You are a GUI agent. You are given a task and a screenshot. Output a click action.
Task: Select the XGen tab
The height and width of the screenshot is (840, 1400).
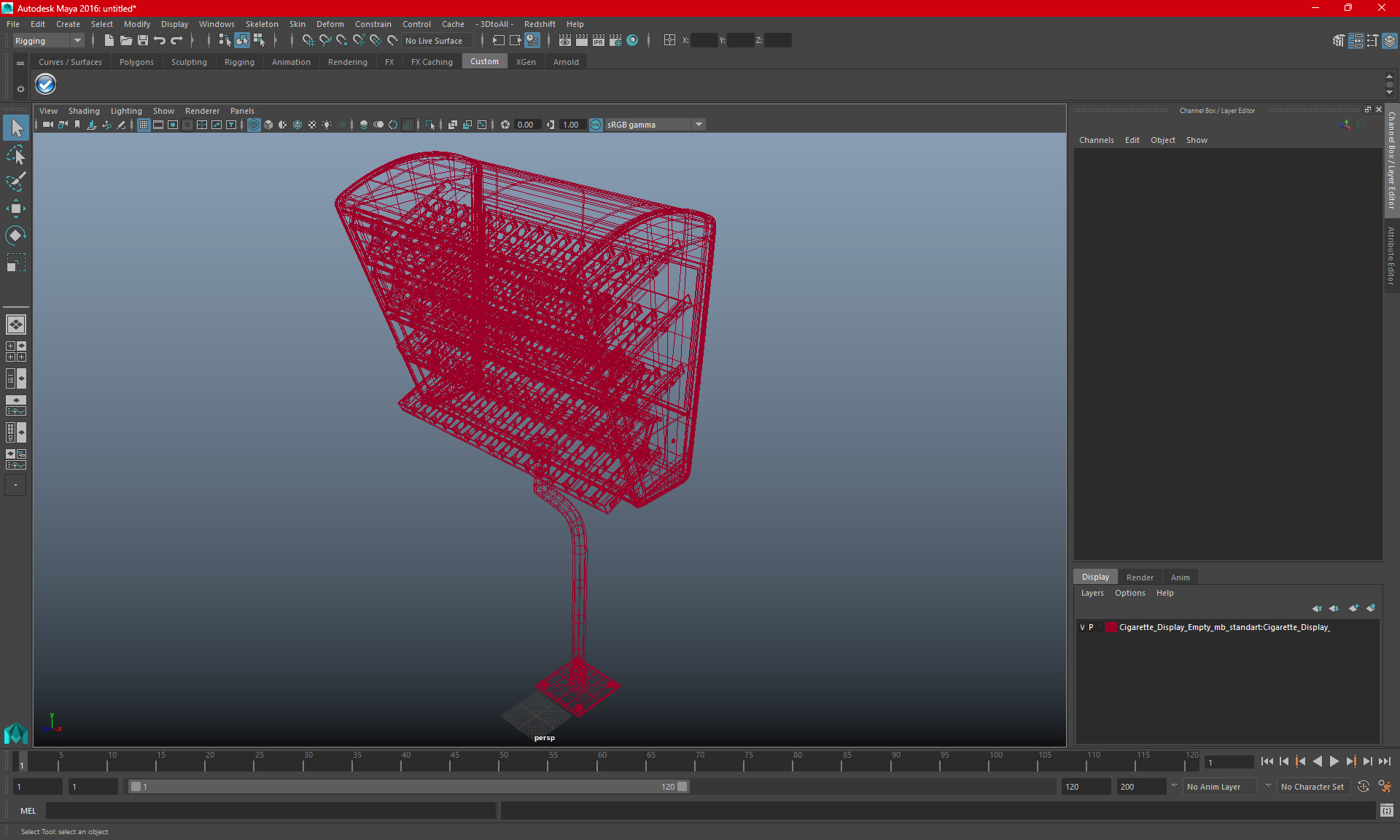tap(526, 62)
